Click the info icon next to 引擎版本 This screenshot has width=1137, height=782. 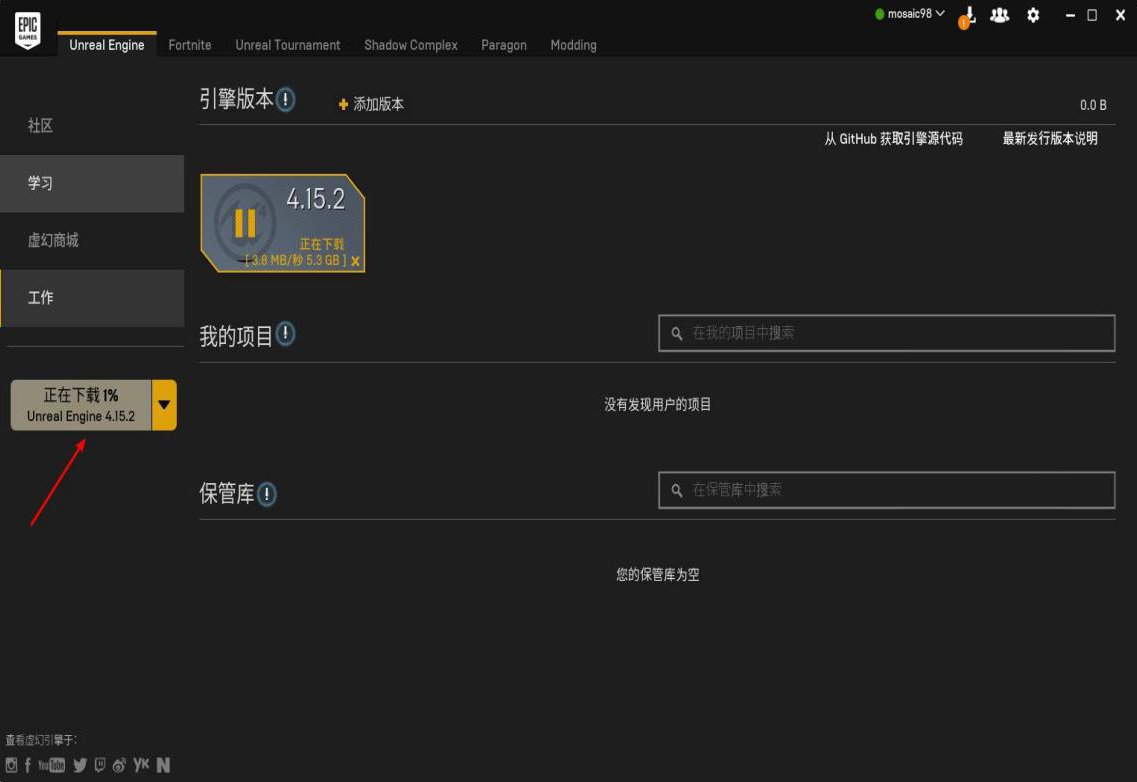285,99
